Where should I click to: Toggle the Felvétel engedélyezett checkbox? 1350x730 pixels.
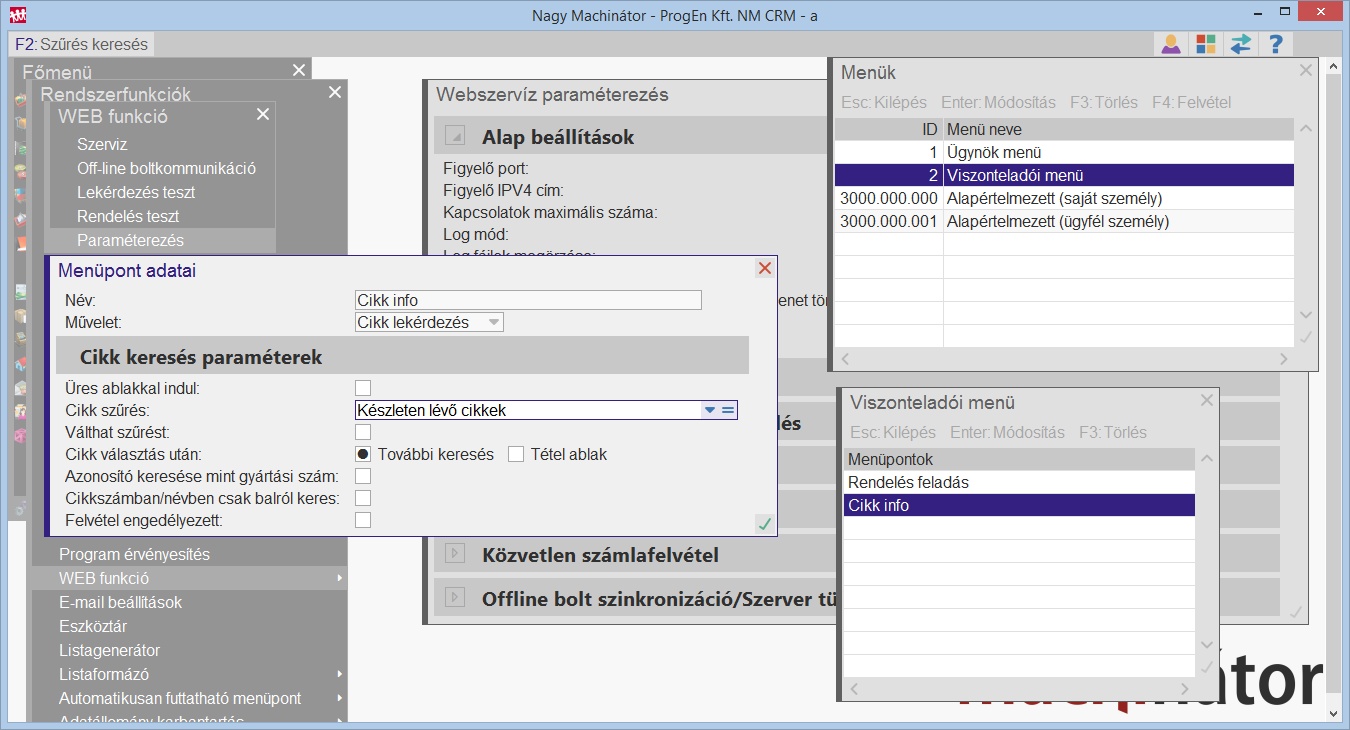point(363,520)
